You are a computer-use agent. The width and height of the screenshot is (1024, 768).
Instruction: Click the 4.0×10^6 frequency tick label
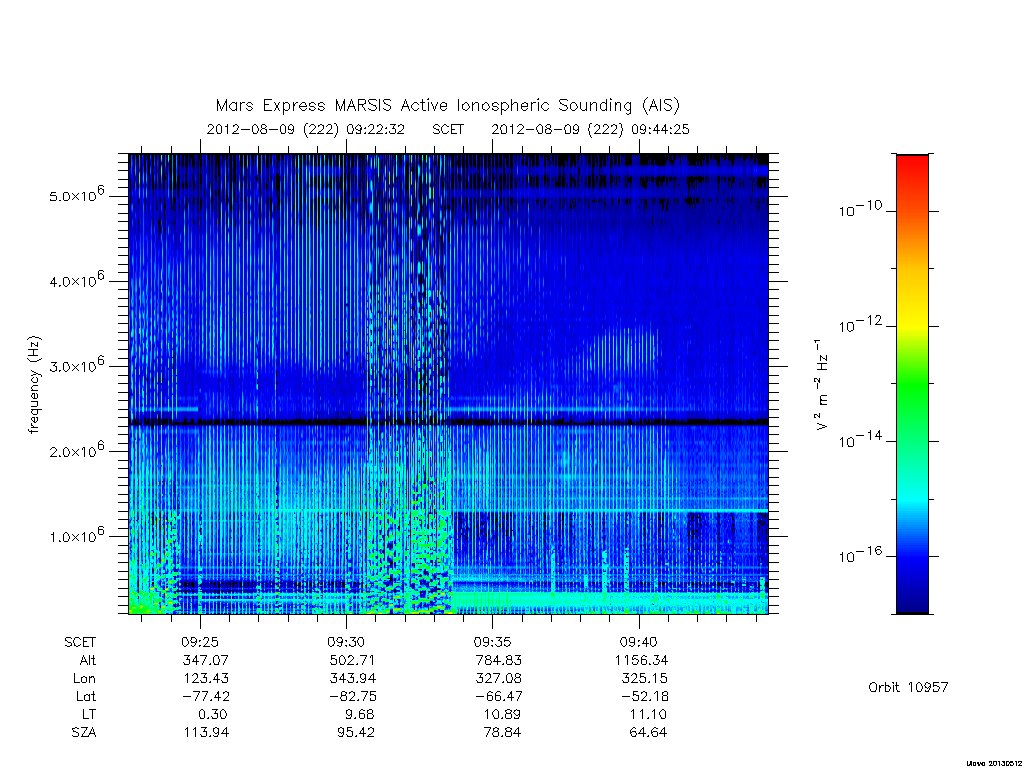[x=77, y=280]
